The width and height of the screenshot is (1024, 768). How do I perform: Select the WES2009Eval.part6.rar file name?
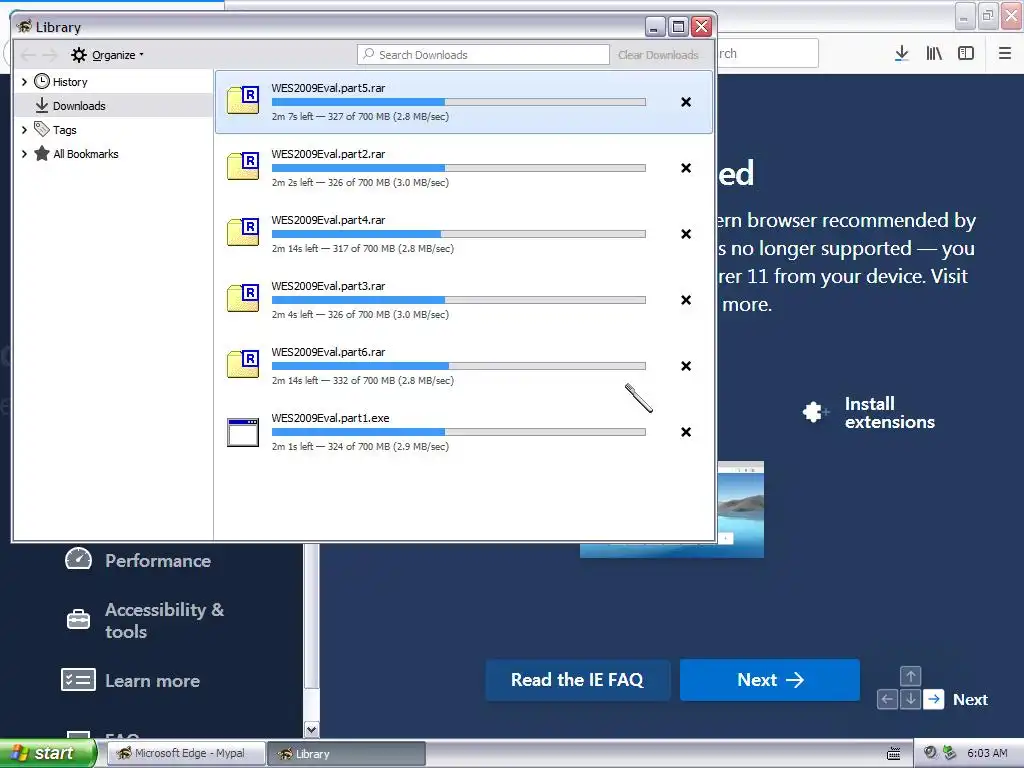(x=328, y=352)
